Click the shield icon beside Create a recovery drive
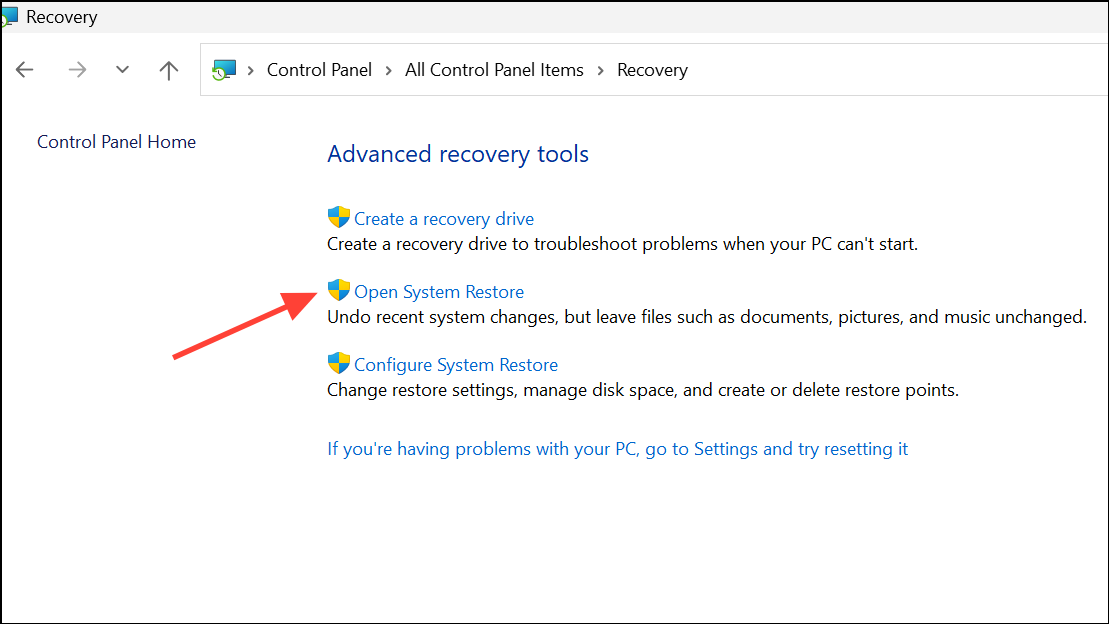 [337, 216]
